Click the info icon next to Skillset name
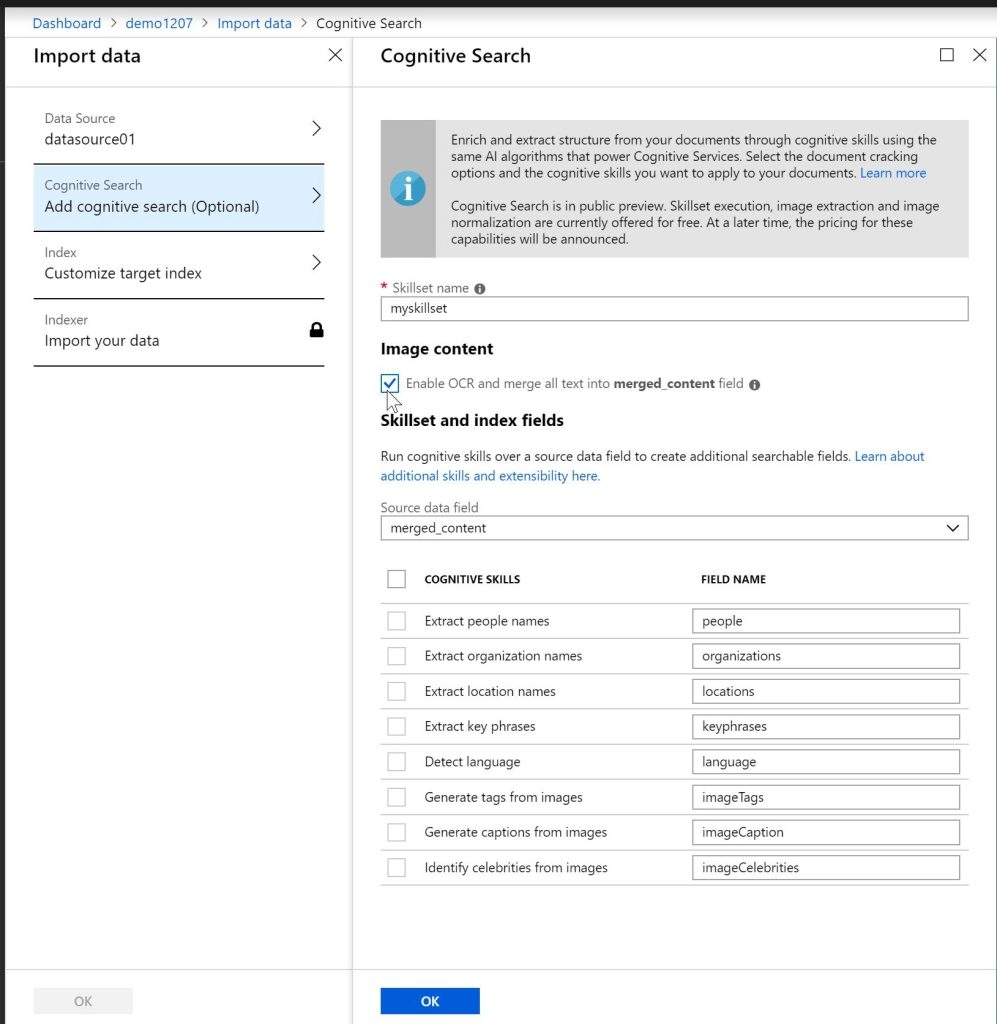997x1024 pixels. 480,289
